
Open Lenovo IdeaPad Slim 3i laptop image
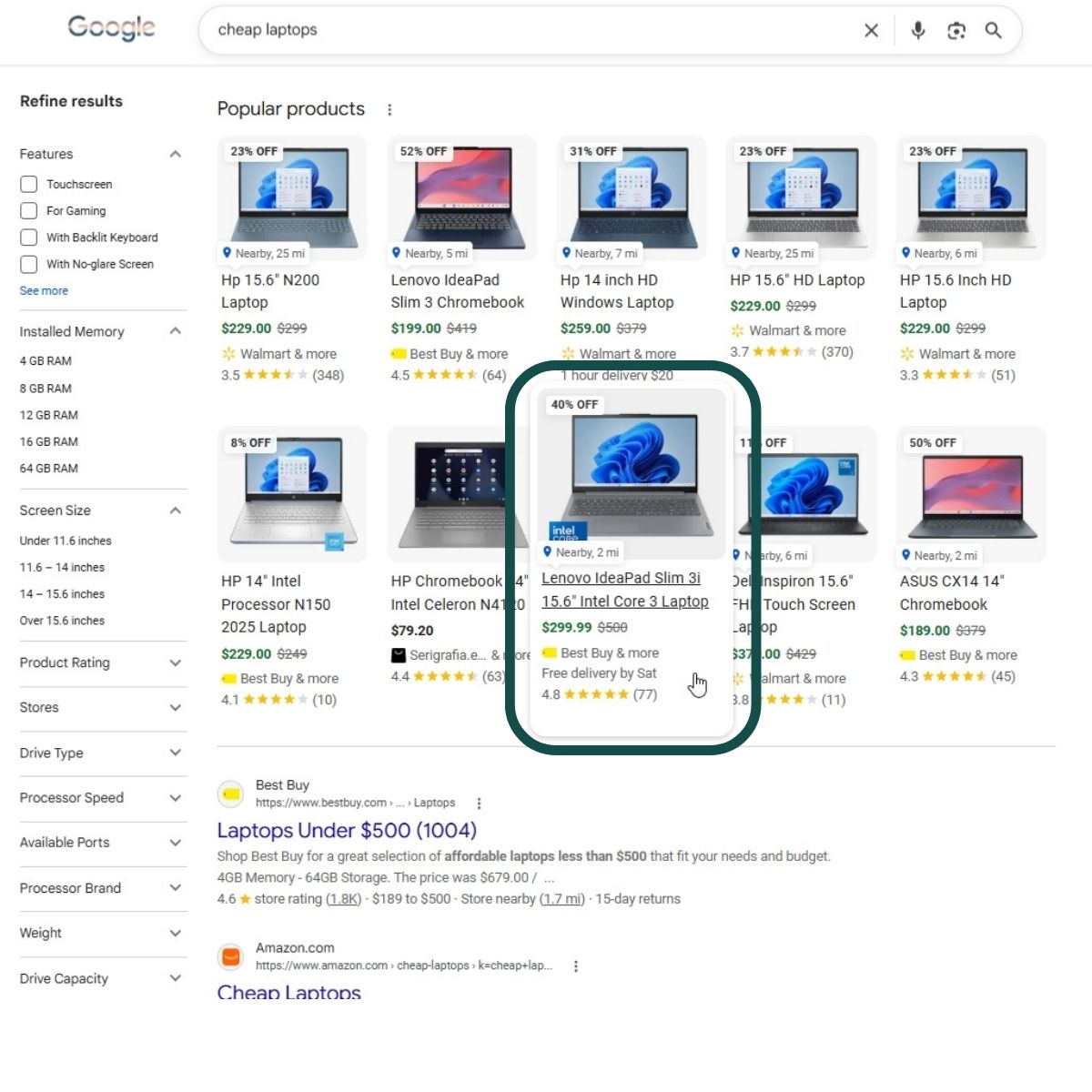632,474
